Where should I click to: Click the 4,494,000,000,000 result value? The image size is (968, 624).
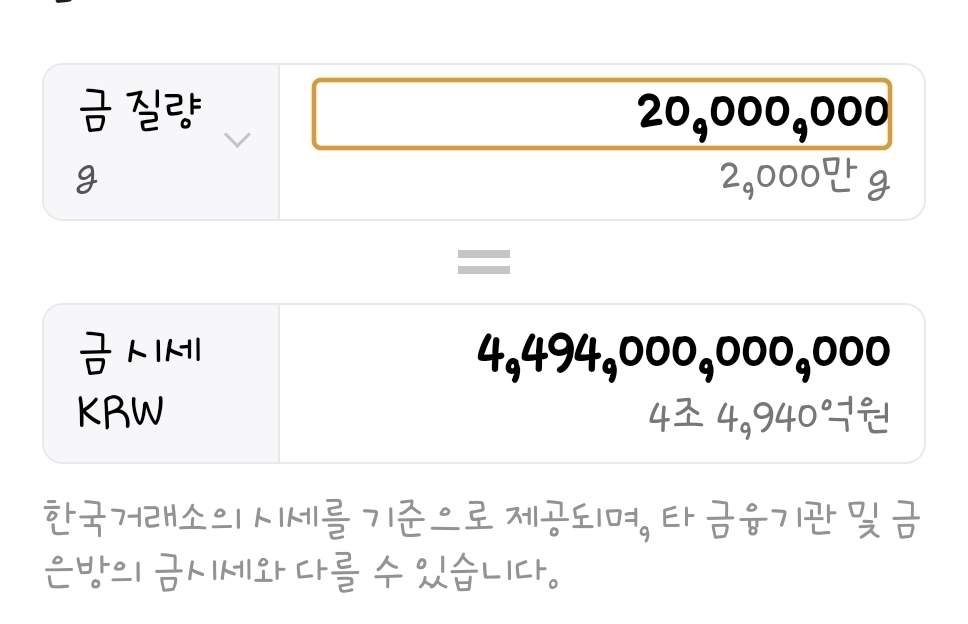[684, 352]
